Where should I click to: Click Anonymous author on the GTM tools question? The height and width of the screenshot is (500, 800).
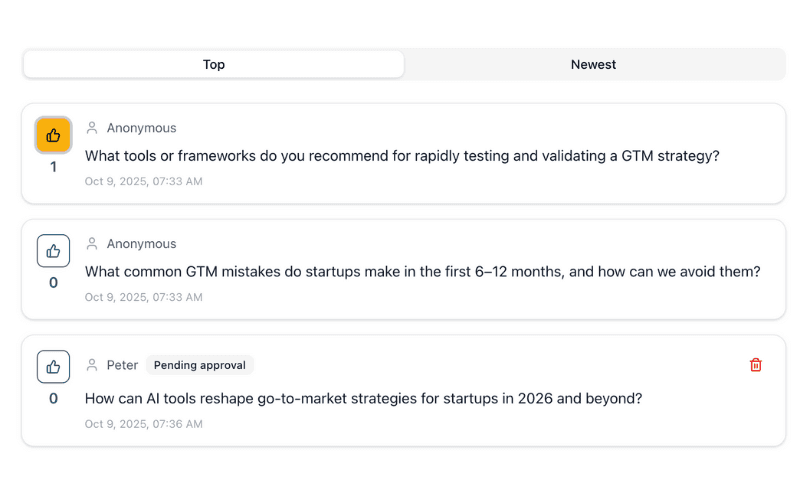[141, 128]
